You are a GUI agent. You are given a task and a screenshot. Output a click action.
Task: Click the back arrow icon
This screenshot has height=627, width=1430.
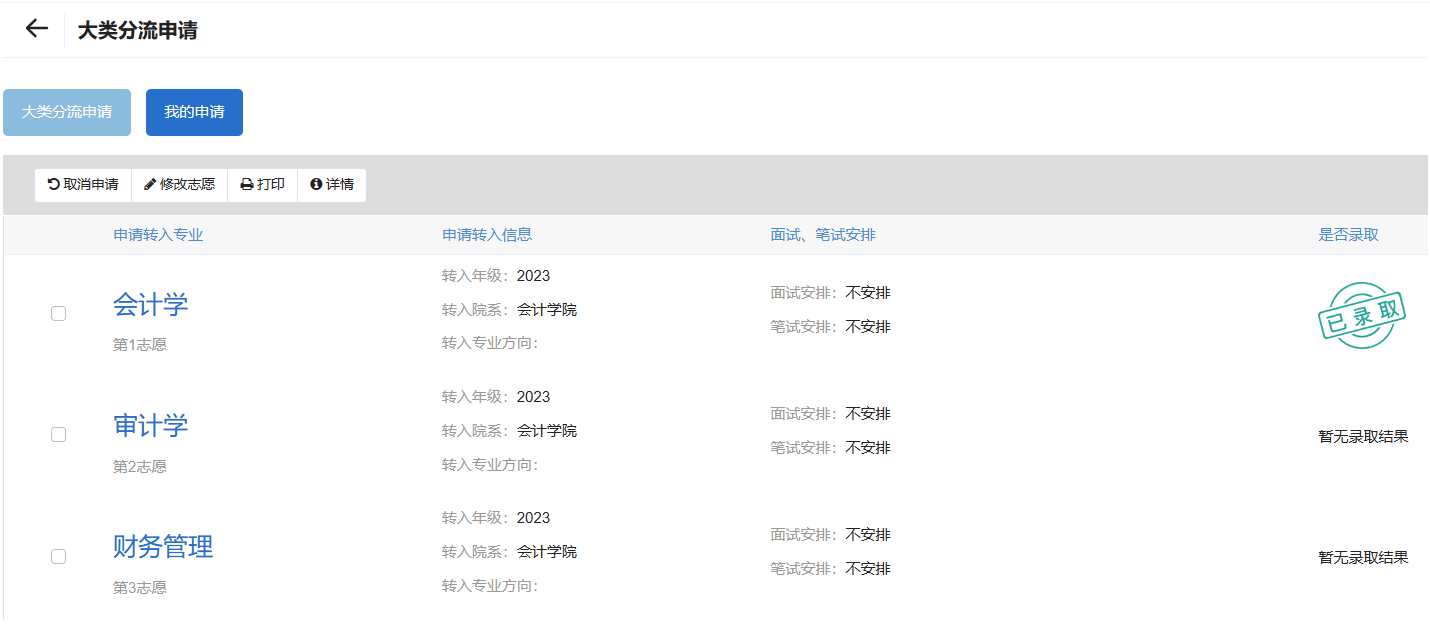(37, 29)
